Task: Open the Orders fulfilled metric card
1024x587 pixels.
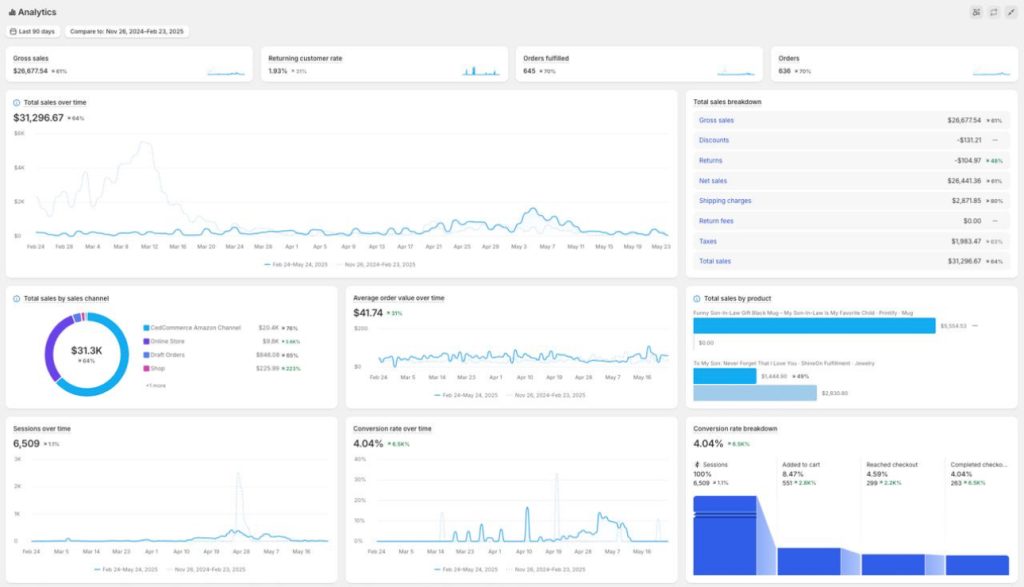Action: tap(638, 64)
